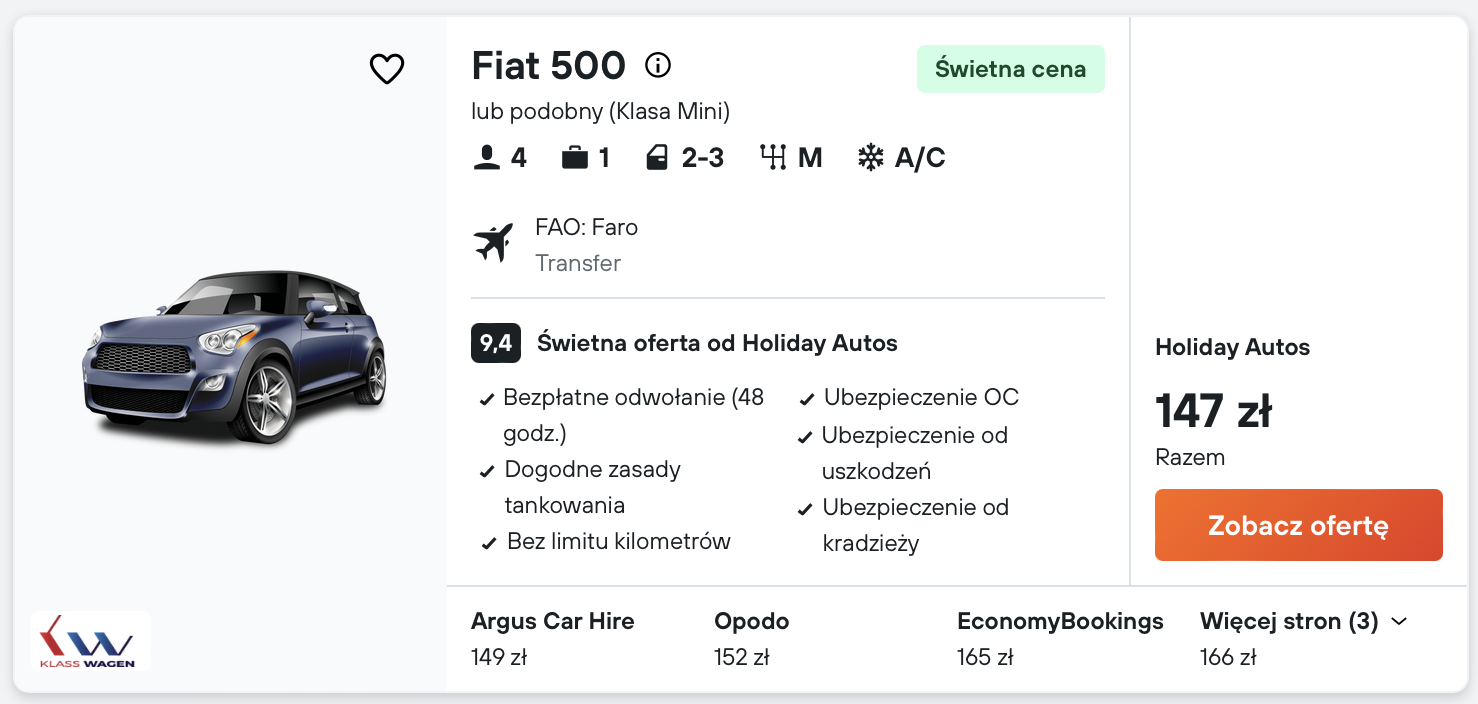Click the Świetna cena badge

1010,69
